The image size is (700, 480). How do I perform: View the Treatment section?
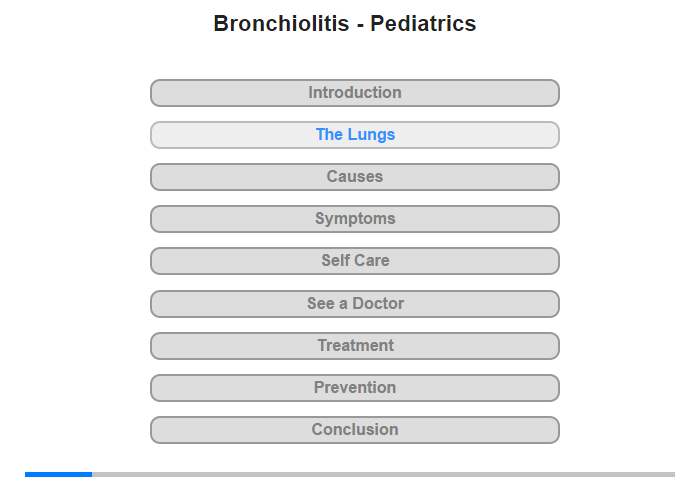[354, 346]
